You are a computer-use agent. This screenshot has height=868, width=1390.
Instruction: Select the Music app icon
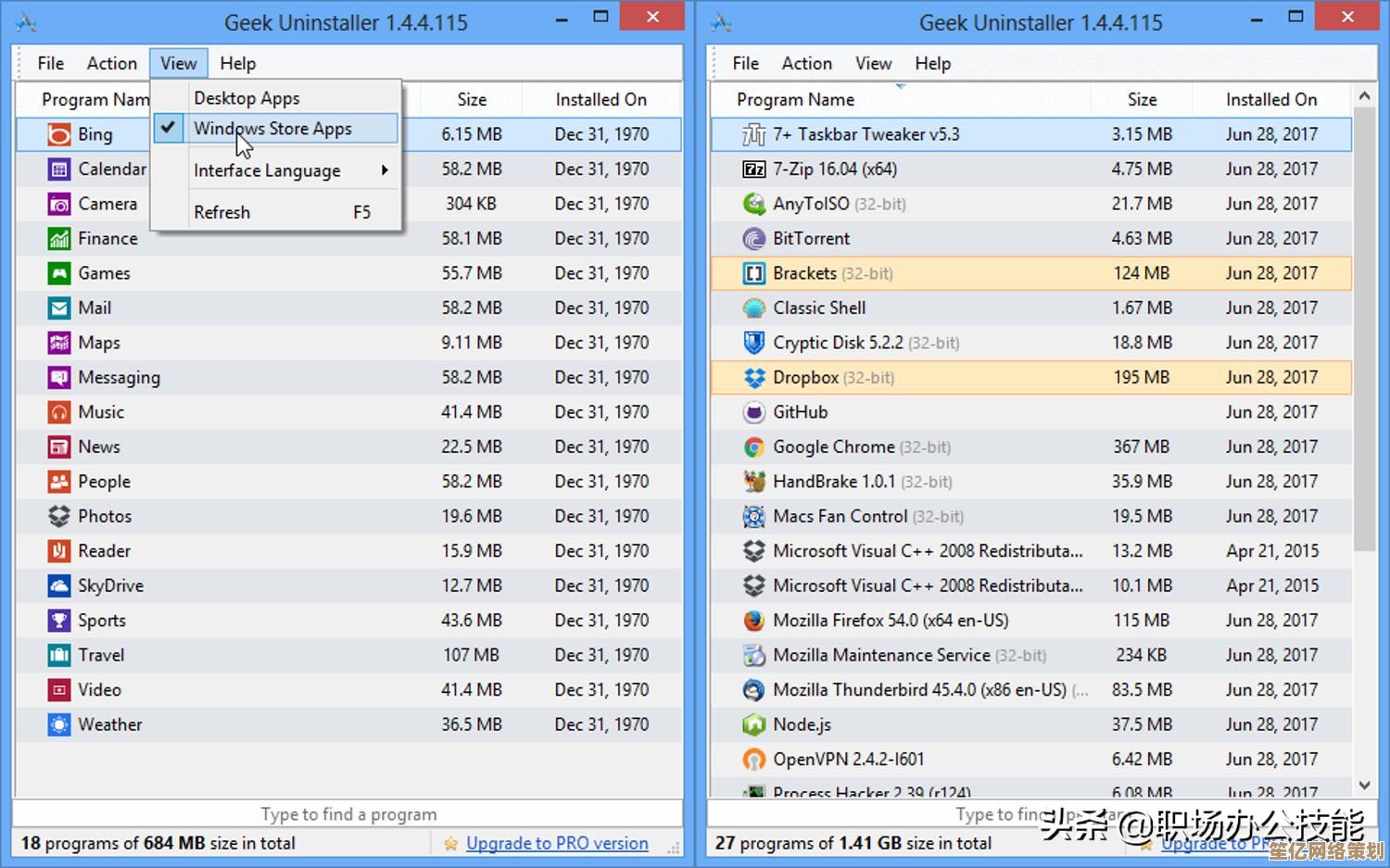point(59,411)
